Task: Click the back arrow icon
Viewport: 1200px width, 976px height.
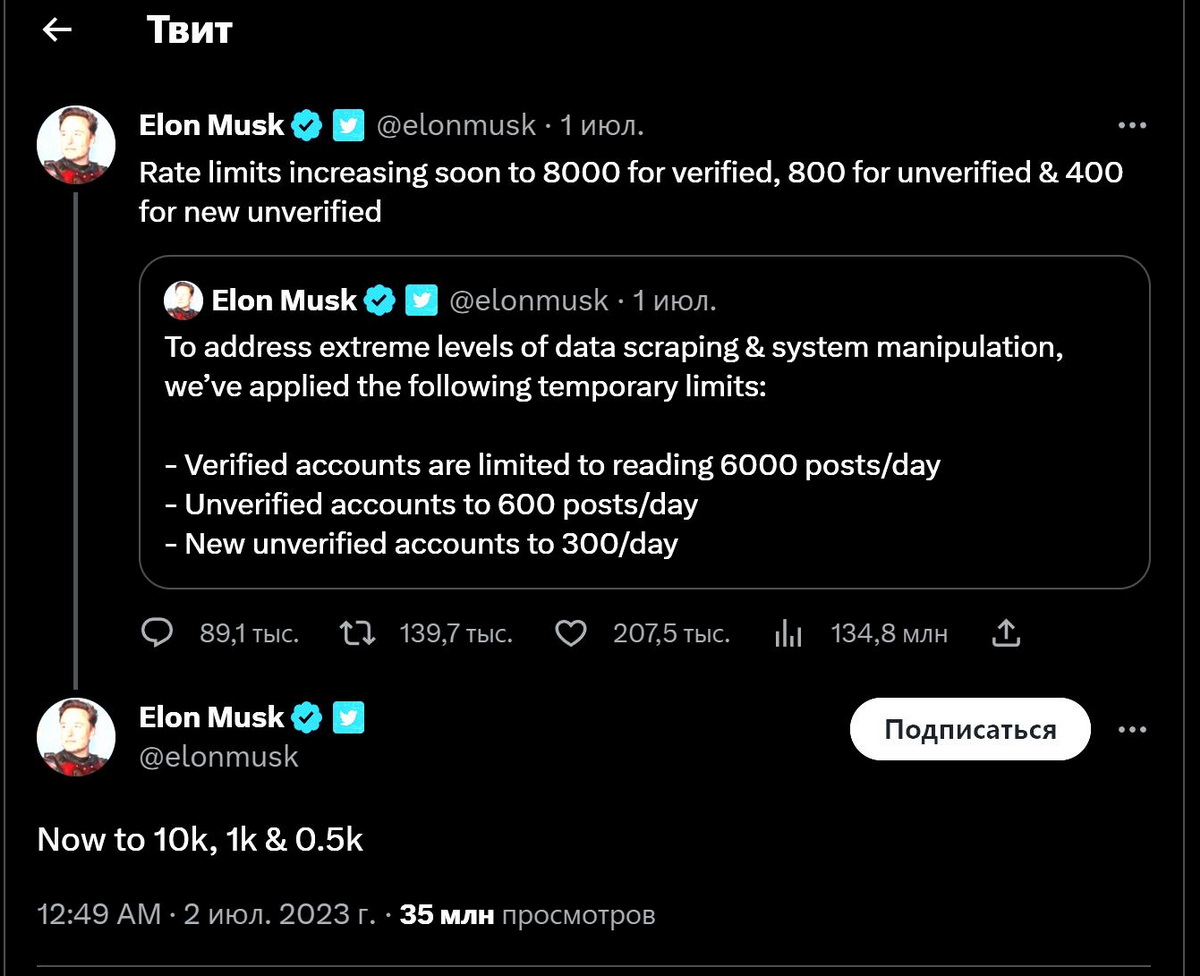Action: tap(57, 30)
